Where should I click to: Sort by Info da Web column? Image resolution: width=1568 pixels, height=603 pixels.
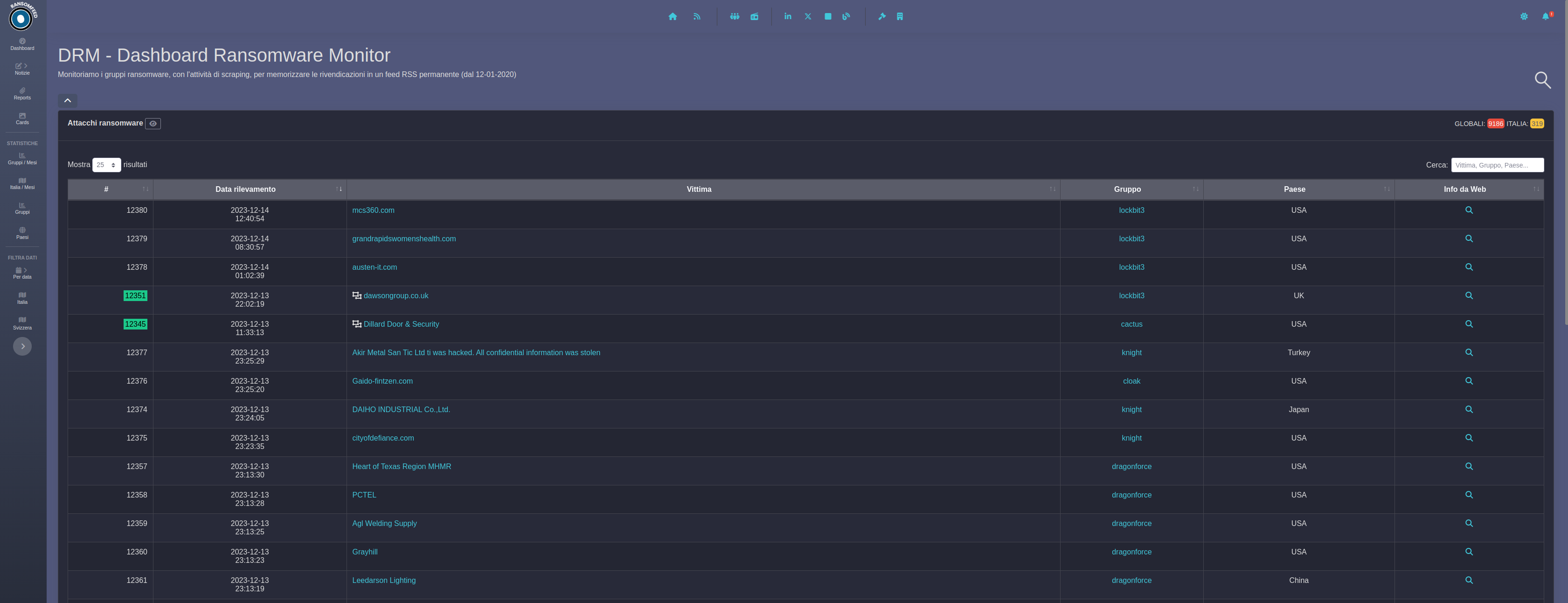[1469, 189]
